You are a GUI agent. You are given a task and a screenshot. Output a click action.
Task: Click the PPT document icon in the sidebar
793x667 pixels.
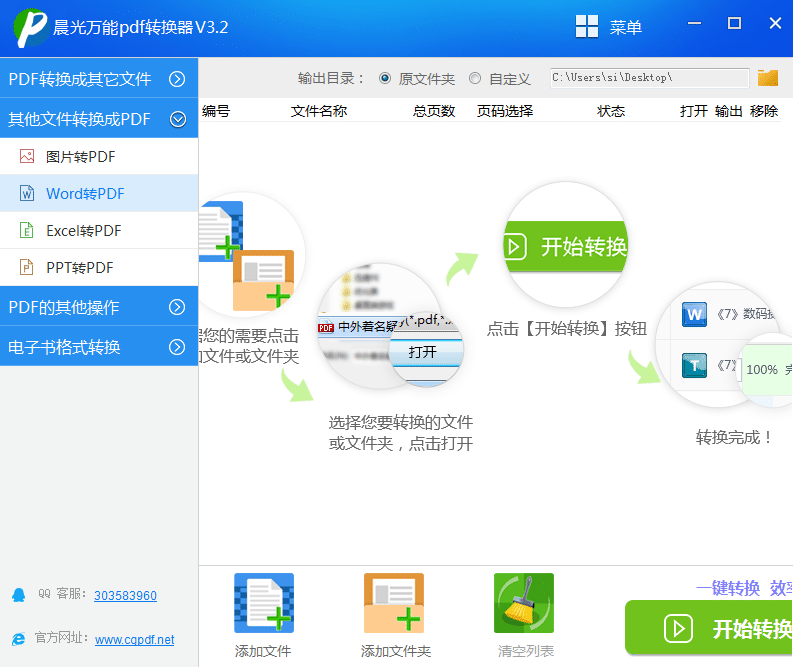tap(27, 267)
